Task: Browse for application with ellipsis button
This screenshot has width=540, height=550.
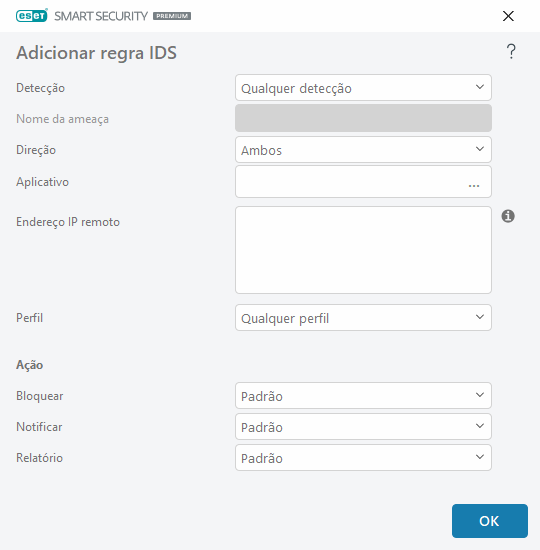Action: pyautogui.click(x=474, y=185)
